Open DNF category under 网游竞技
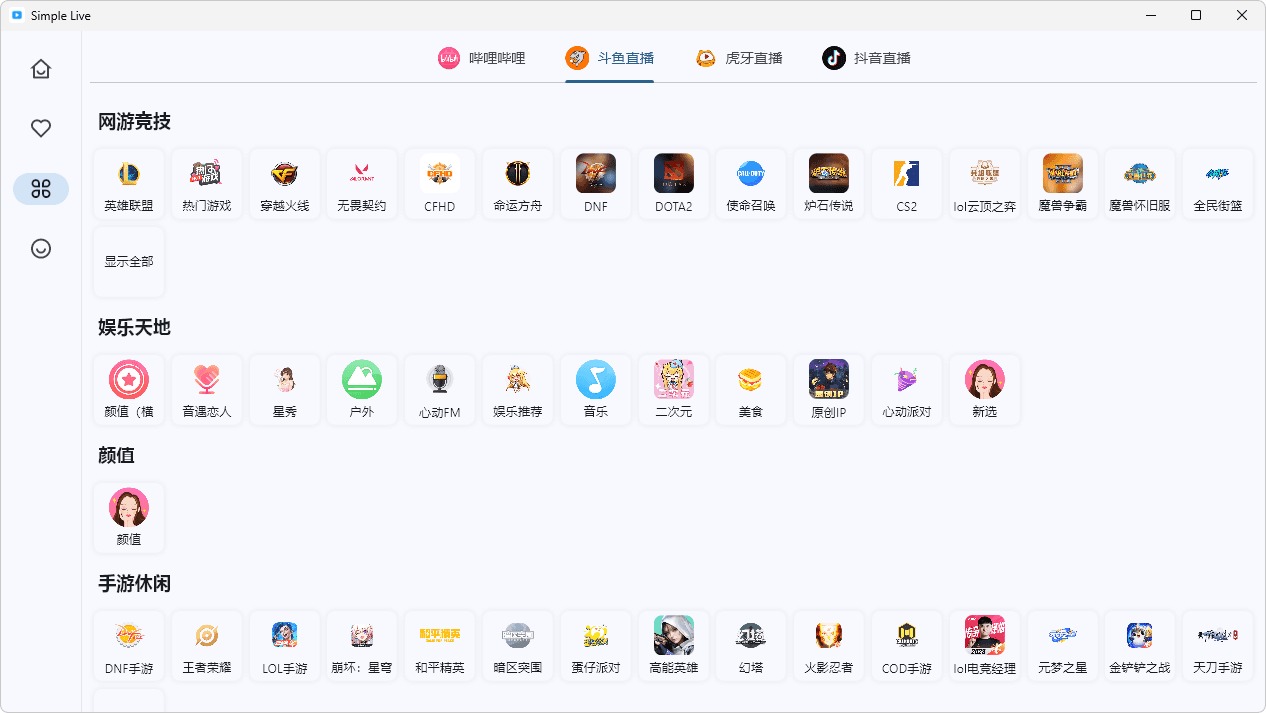 coord(596,185)
